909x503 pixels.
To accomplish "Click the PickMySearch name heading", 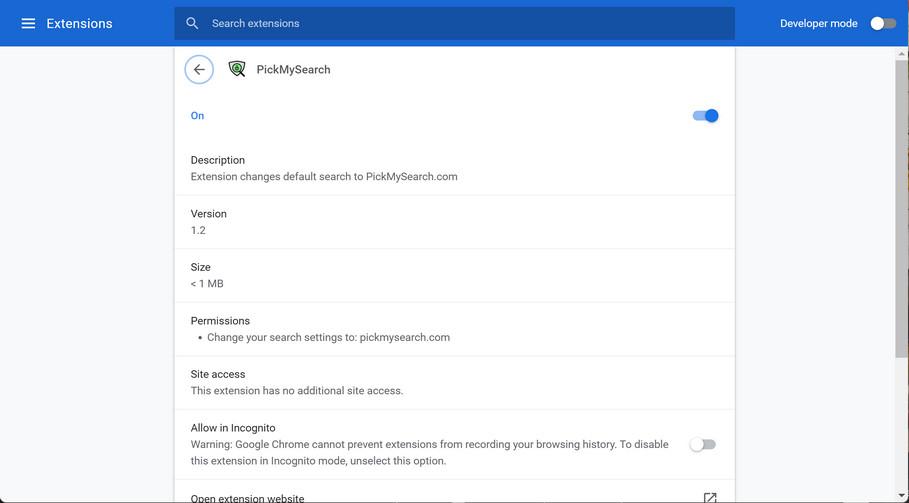I will 293,70.
